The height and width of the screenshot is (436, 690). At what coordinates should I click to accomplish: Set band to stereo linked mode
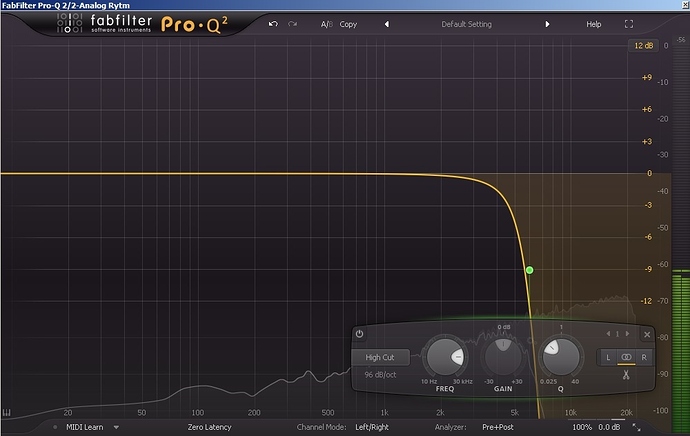coord(626,357)
